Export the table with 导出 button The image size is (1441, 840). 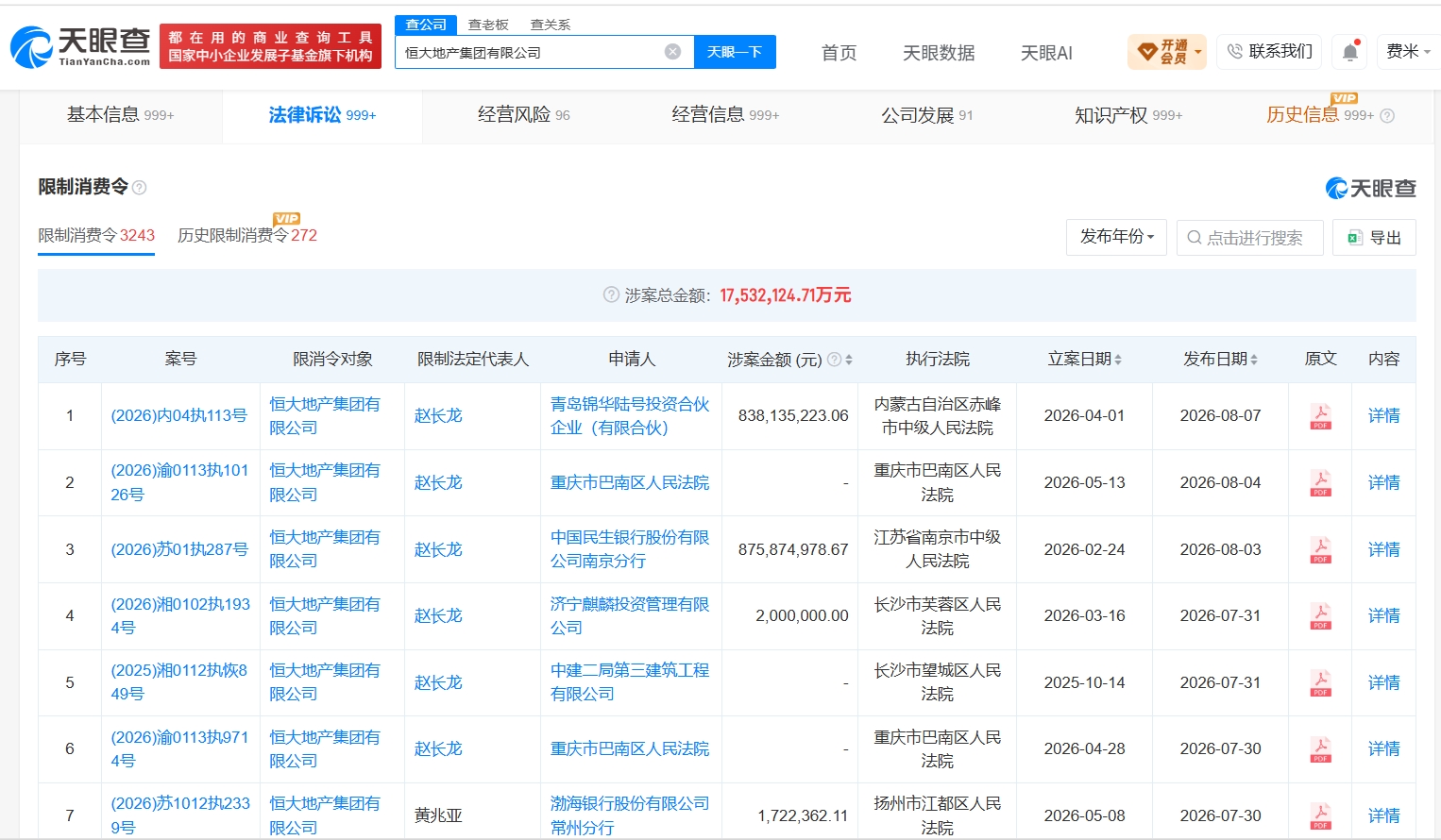[1374, 237]
